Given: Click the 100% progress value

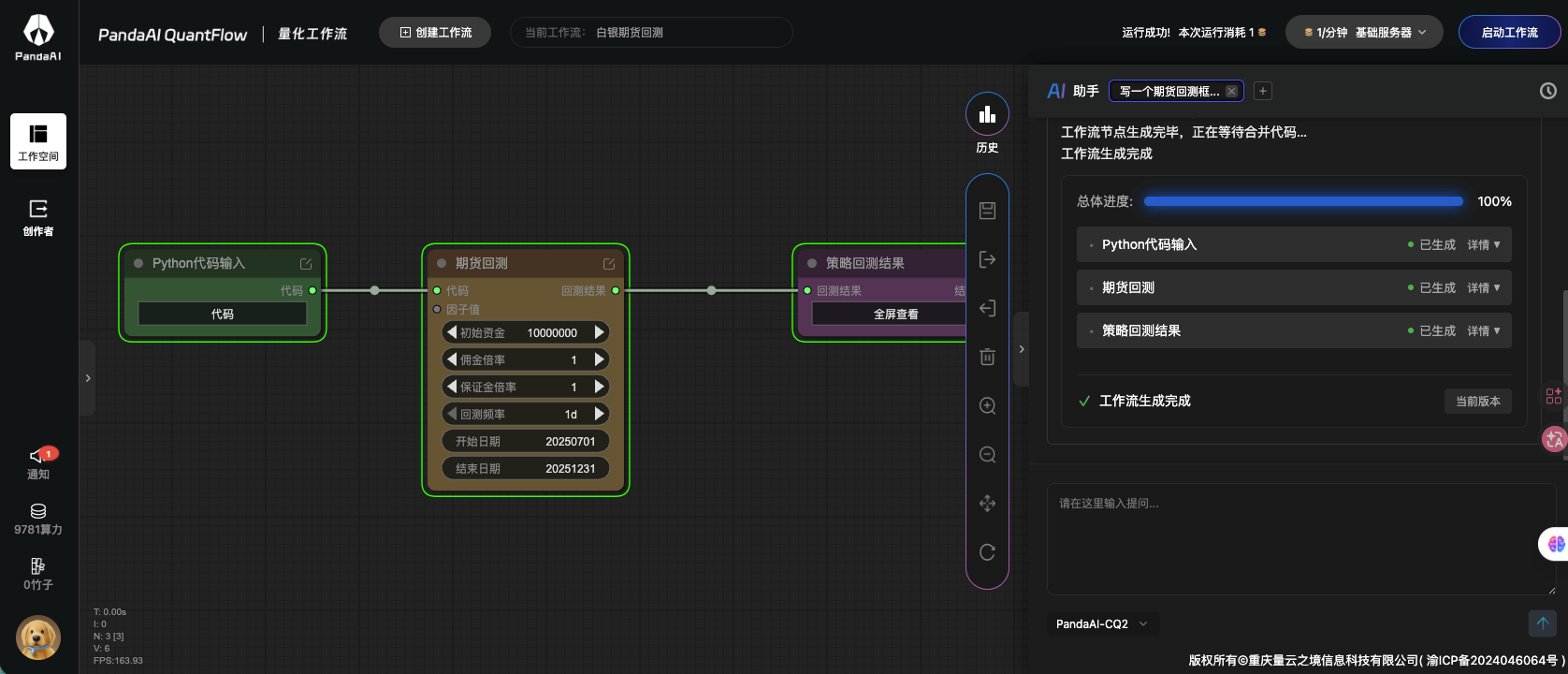Looking at the screenshot, I should pyautogui.click(x=1494, y=201).
